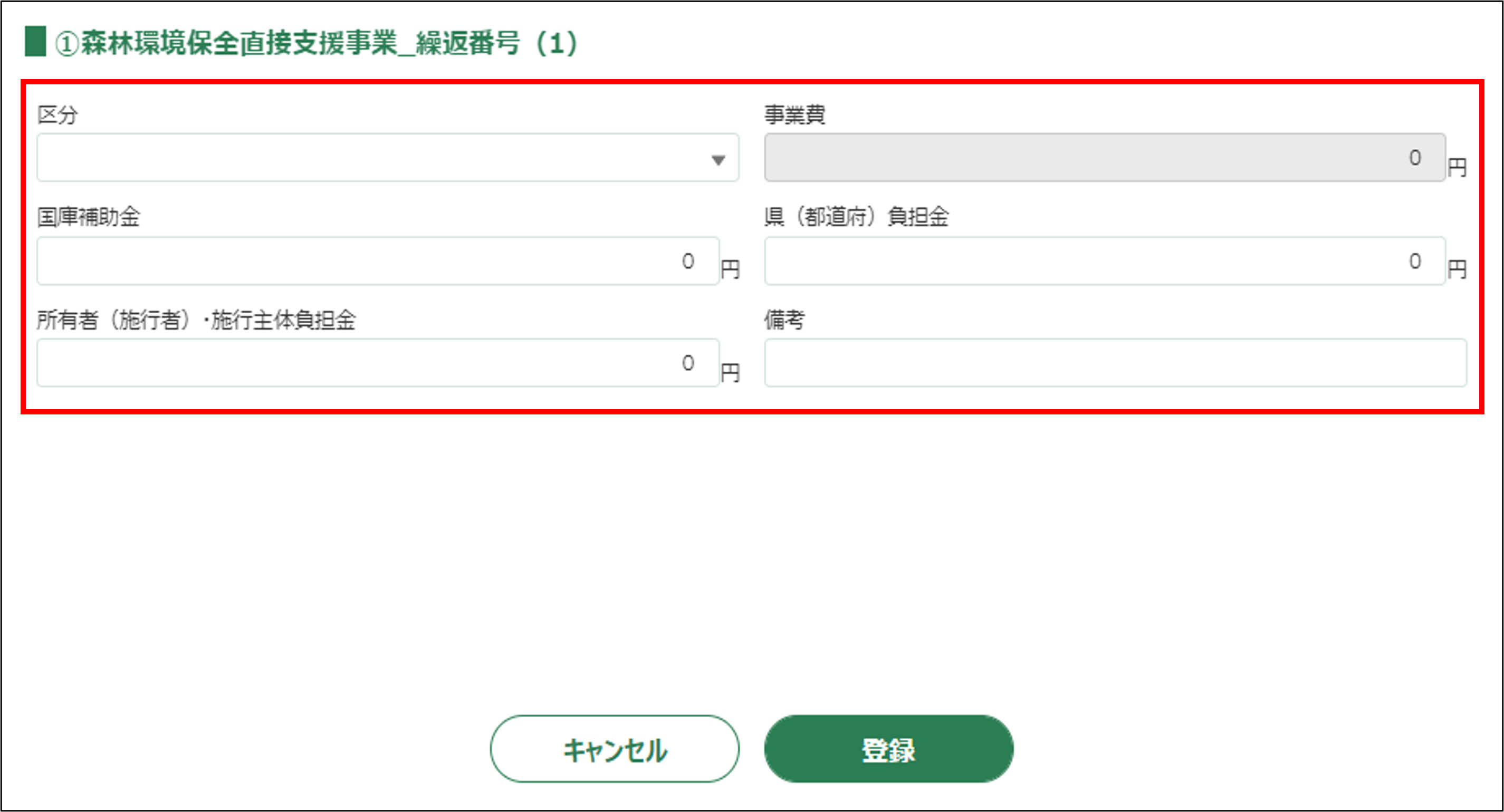Click the 円 unit beside 県（都道府）負担金 field
This screenshot has width=1504, height=812.
tap(1457, 269)
